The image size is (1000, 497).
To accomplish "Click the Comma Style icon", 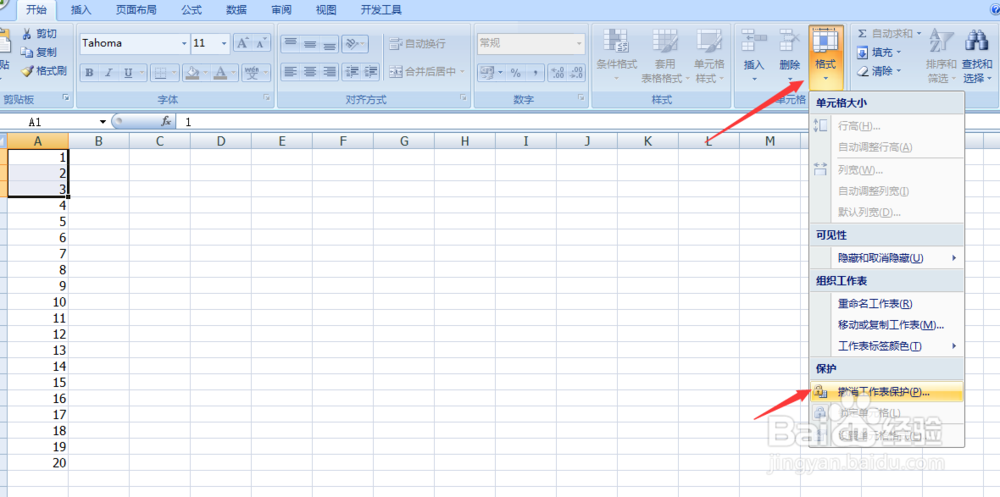I will 534,73.
